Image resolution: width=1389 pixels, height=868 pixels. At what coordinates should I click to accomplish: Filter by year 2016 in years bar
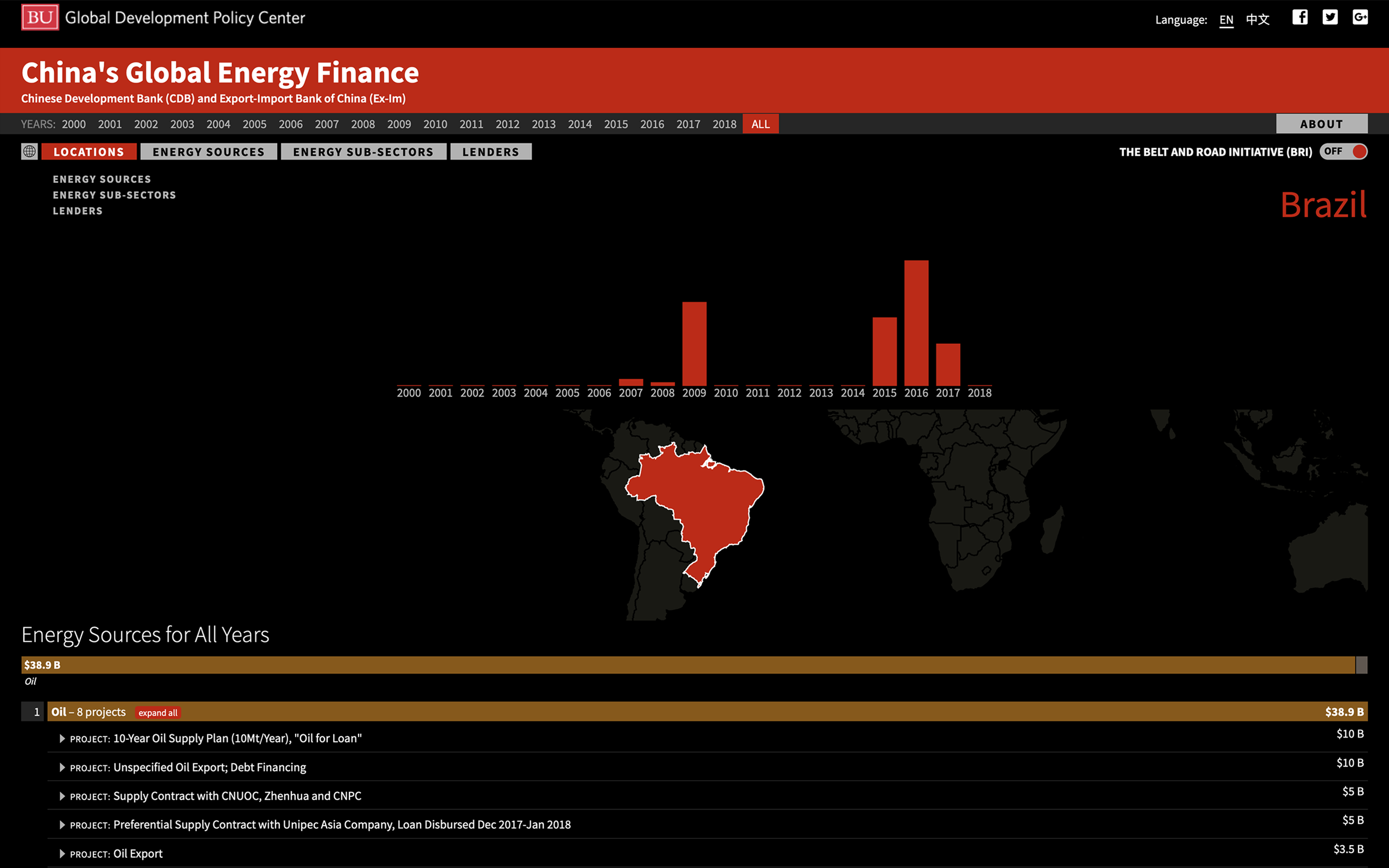coord(652,124)
